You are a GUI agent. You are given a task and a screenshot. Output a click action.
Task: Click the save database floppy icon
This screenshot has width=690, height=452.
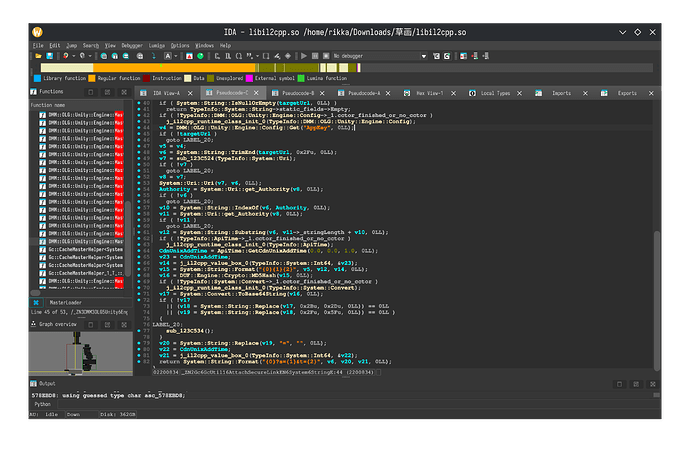50,56
